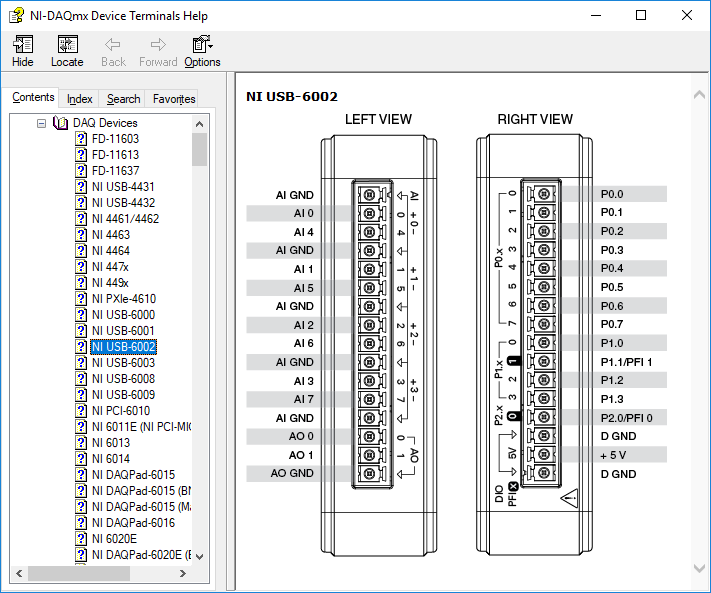Open the NI 4463 topic
Screen dimensions: 711x593
tap(111, 235)
